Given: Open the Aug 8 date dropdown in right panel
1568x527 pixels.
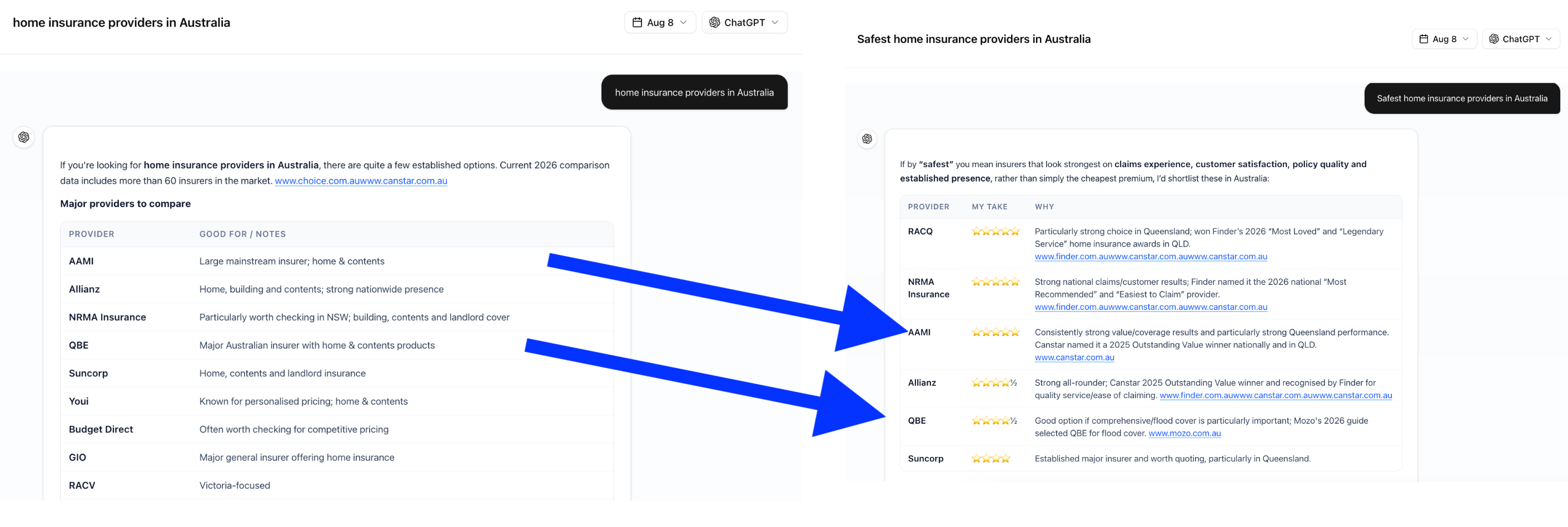Looking at the screenshot, I should click(x=1444, y=39).
